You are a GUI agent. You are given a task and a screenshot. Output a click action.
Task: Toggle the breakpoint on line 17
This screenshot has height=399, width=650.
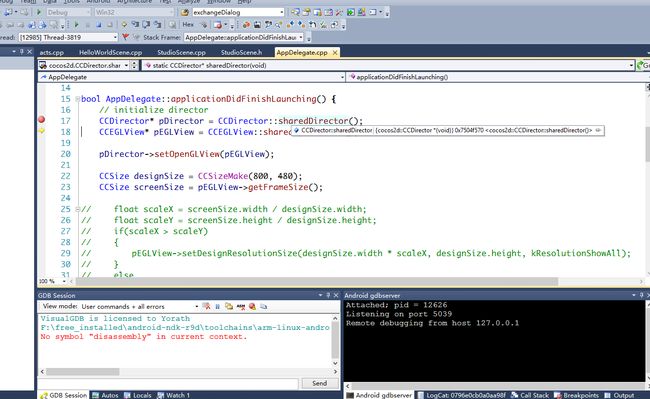(41, 120)
